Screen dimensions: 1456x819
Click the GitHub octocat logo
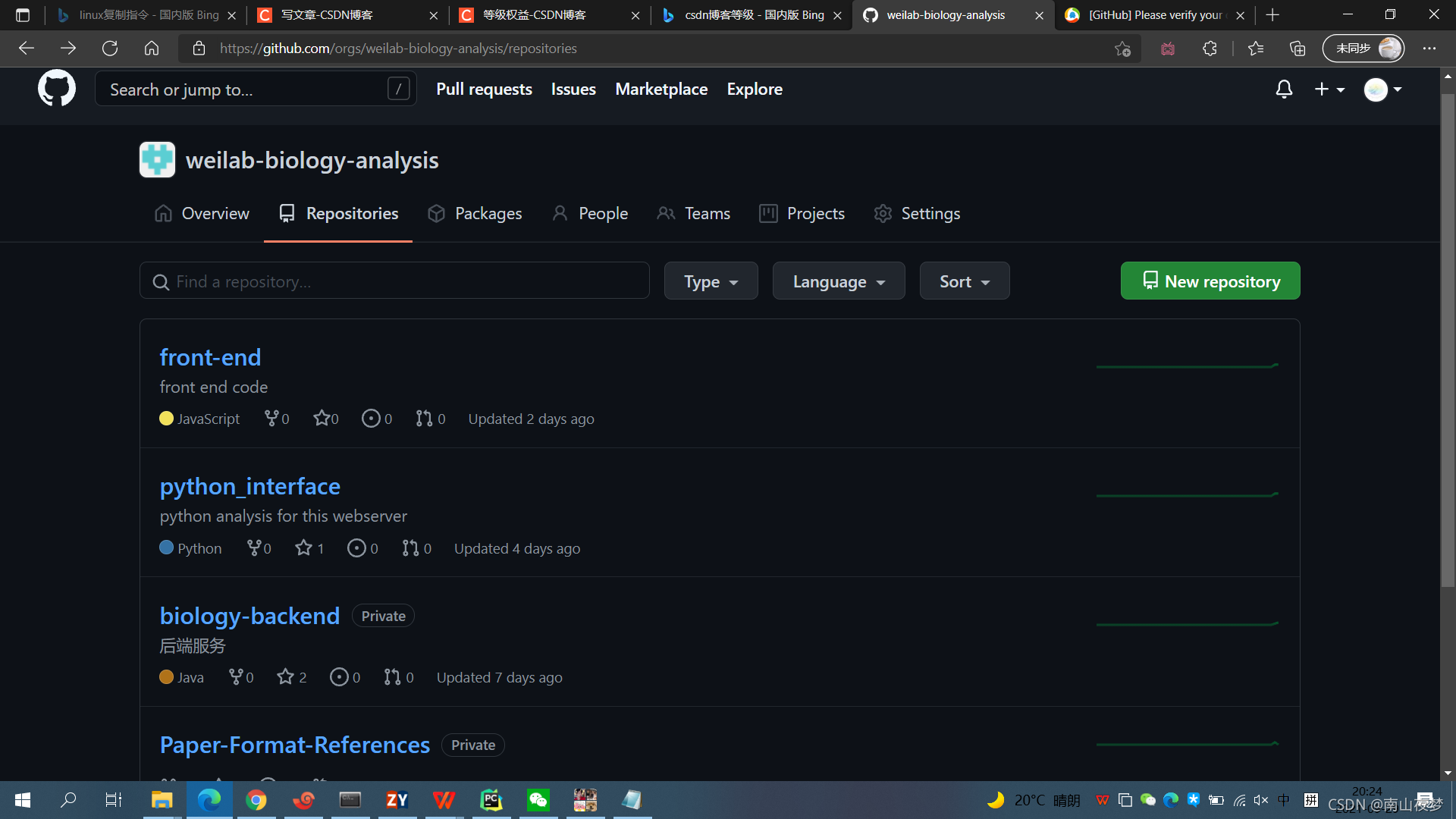[x=57, y=89]
